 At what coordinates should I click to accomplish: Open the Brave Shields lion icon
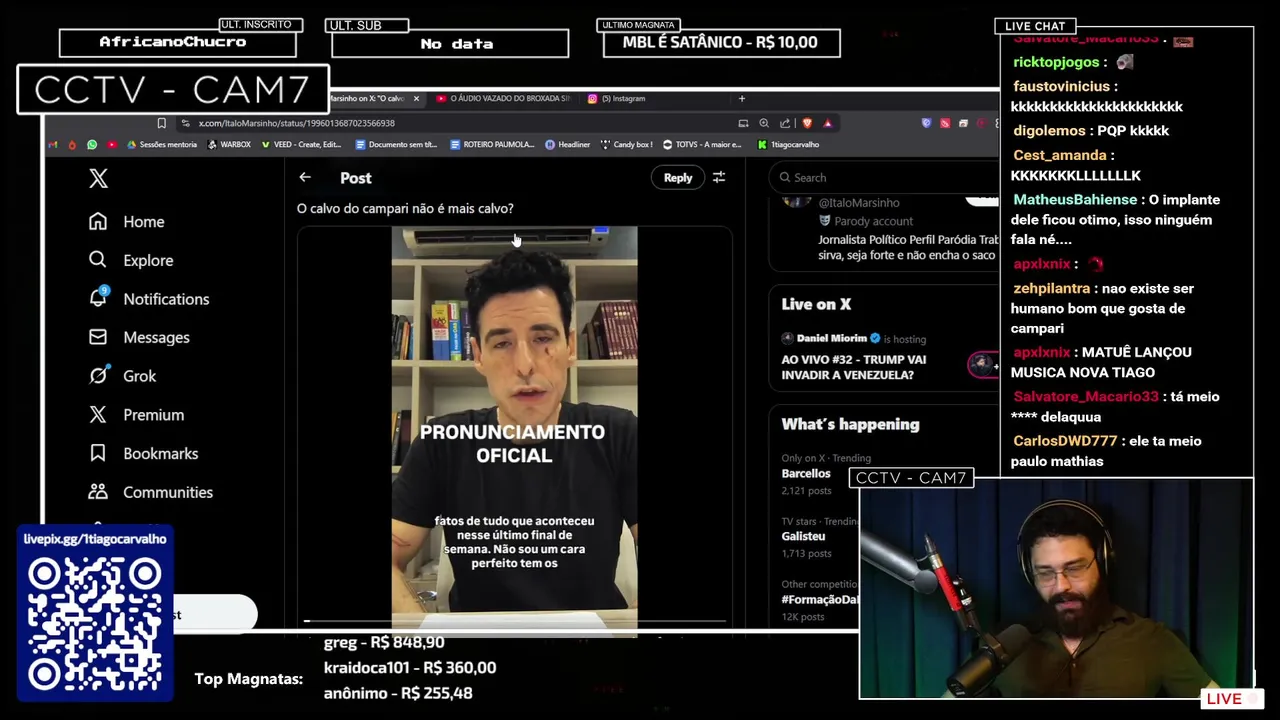pyautogui.click(x=807, y=123)
